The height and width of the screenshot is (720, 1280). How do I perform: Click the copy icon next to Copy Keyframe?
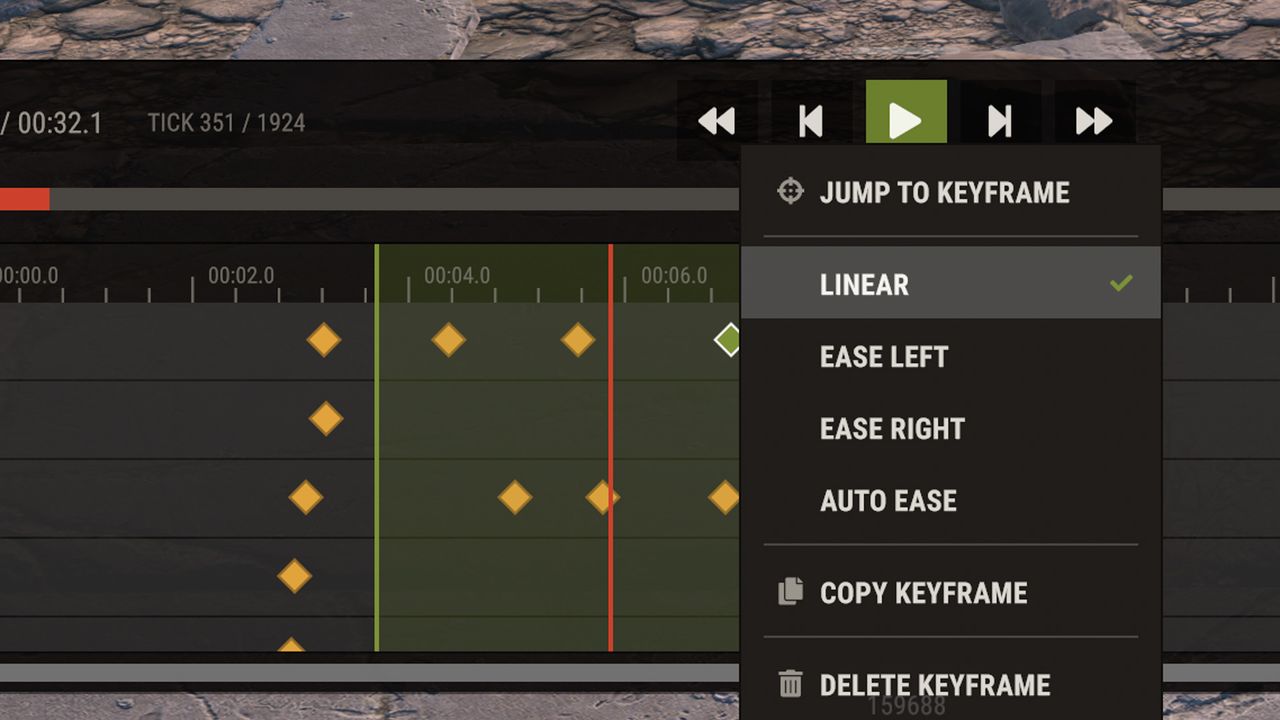(x=790, y=591)
